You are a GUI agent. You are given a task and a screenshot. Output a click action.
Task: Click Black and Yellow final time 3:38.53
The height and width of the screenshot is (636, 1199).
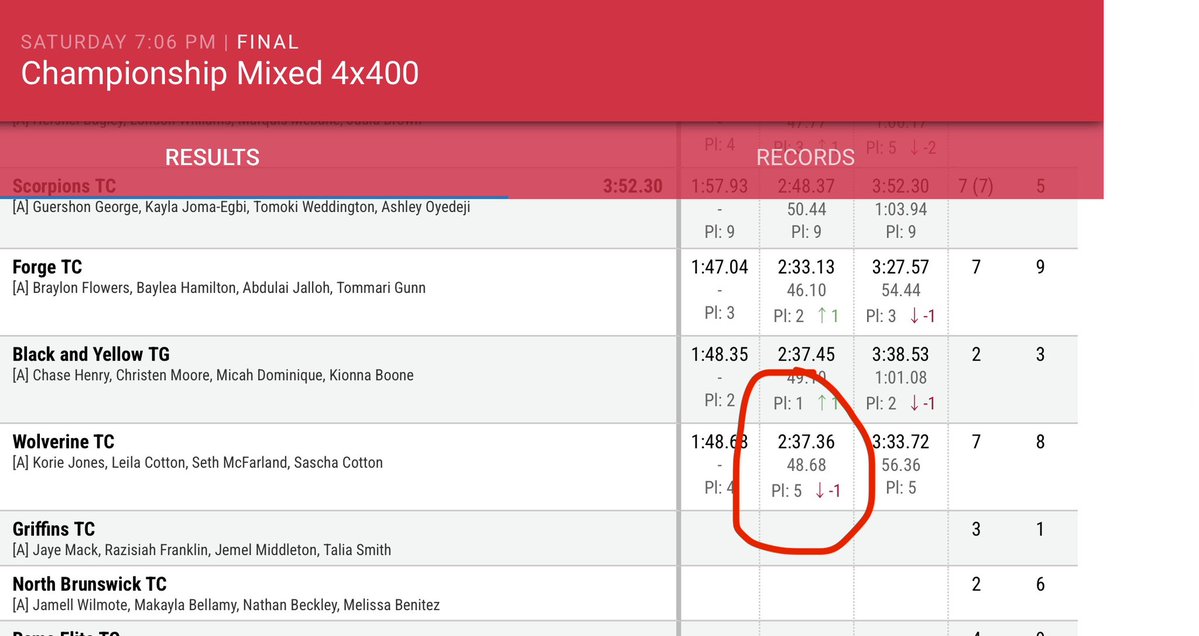click(901, 354)
